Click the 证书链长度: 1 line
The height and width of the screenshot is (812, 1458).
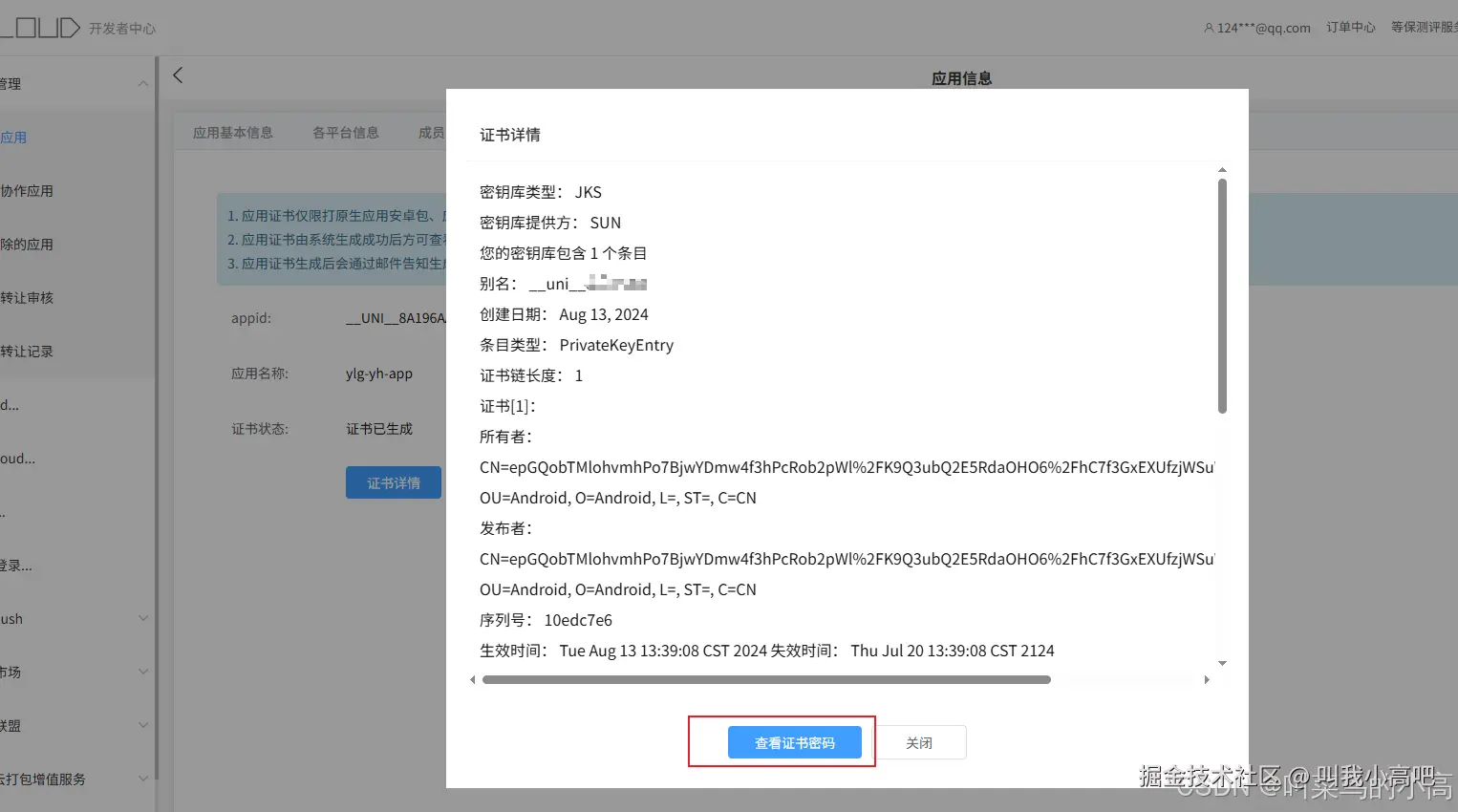pos(531,375)
